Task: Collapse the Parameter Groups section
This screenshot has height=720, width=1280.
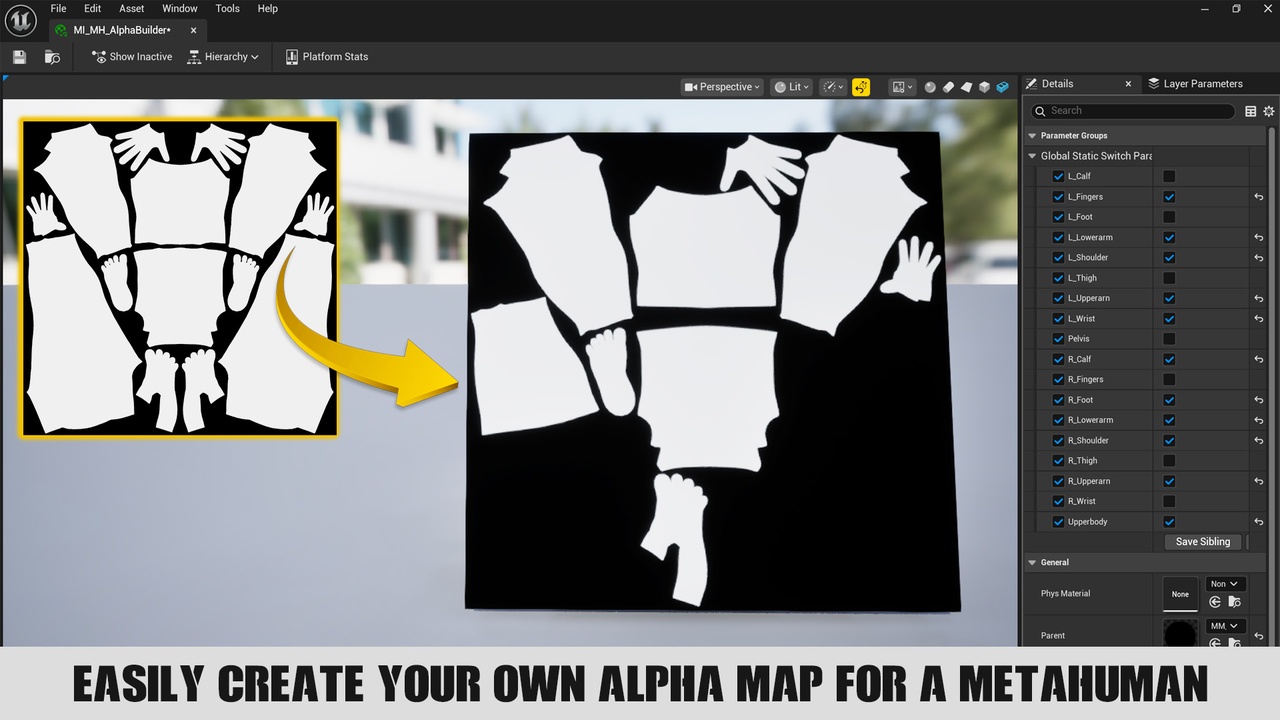Action: [x=1033, y=136]
